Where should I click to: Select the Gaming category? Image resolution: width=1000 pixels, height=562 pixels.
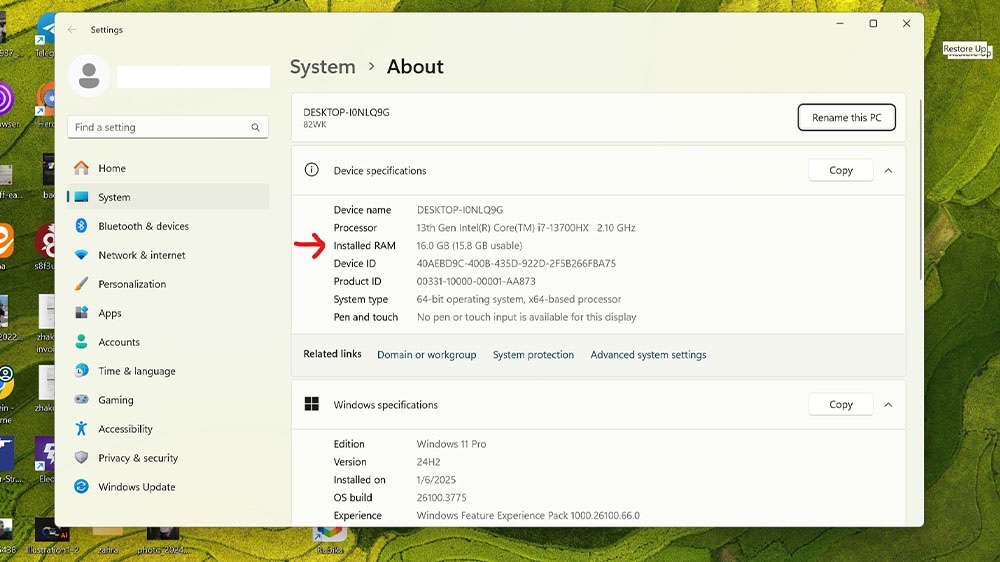pyautogui.click(x=168, y=399)
